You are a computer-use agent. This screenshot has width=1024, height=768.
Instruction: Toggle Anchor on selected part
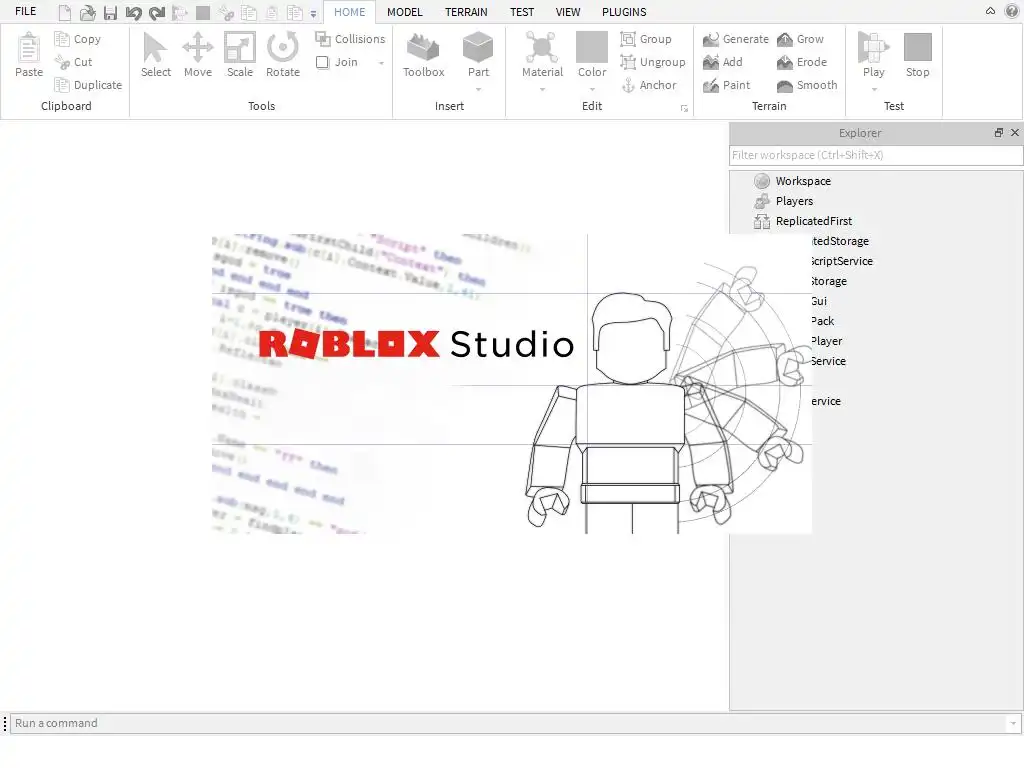coord(648,85)
